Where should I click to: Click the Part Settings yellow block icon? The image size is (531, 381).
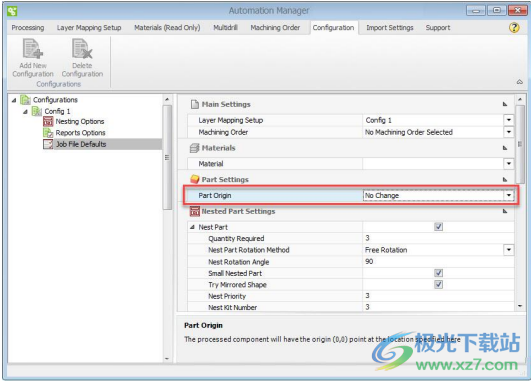pos(194,179)
